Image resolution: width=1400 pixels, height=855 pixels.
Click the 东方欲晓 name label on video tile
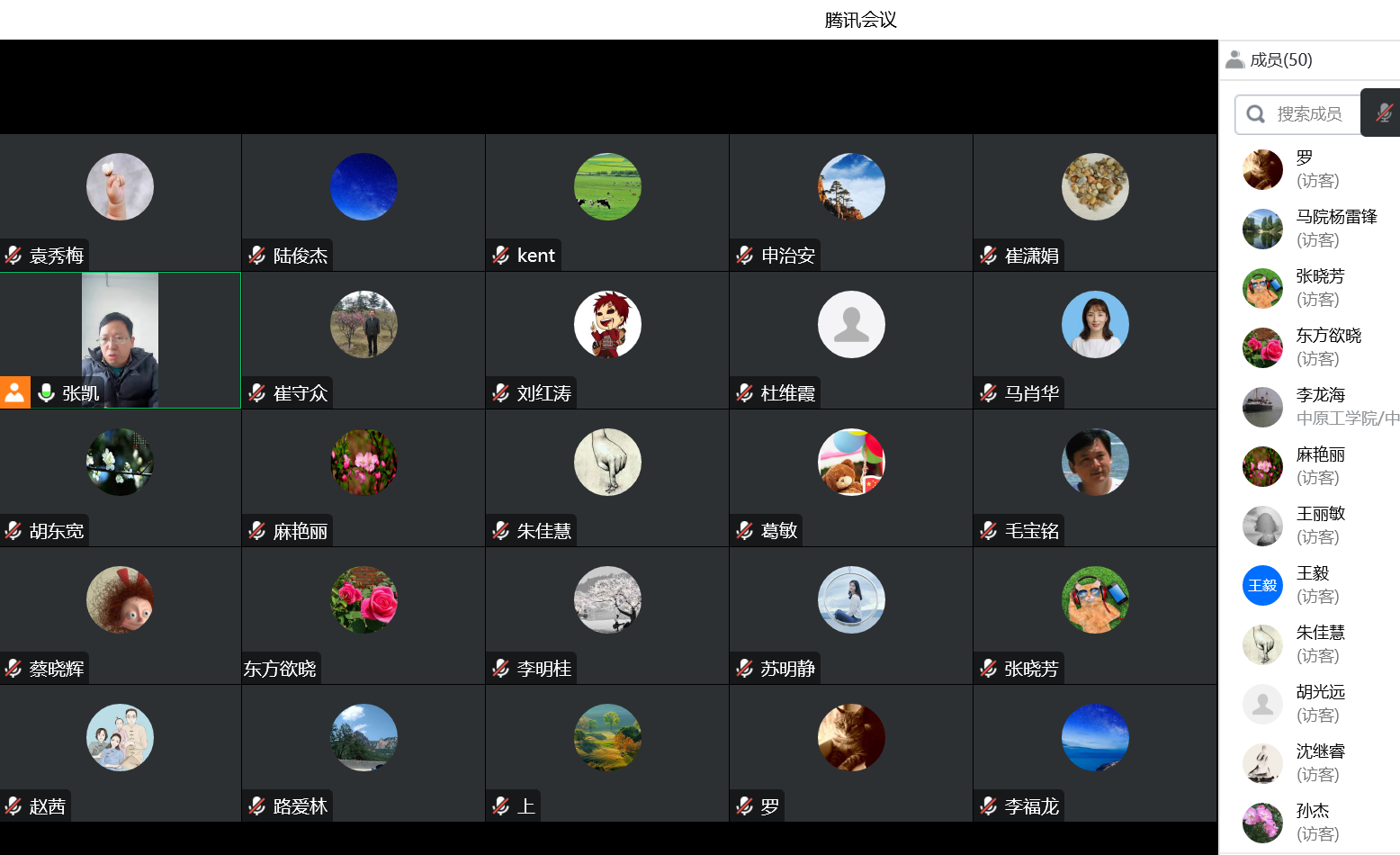[280, 669]
